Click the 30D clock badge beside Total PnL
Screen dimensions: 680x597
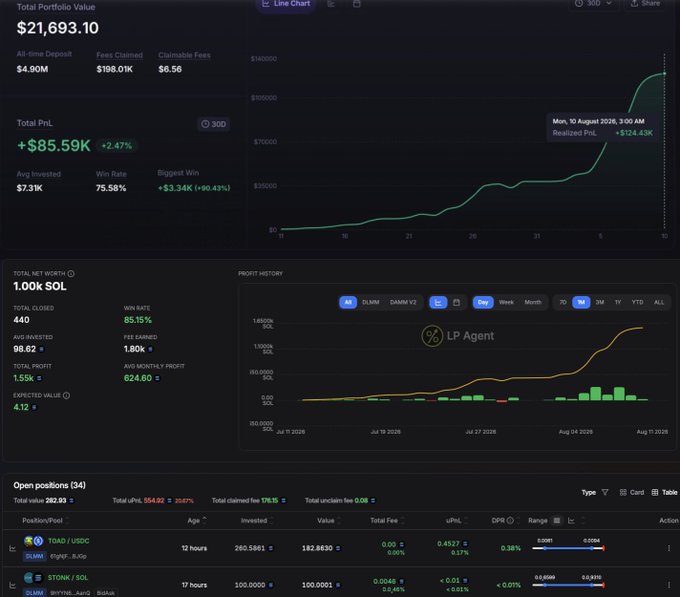pos(213,124)
